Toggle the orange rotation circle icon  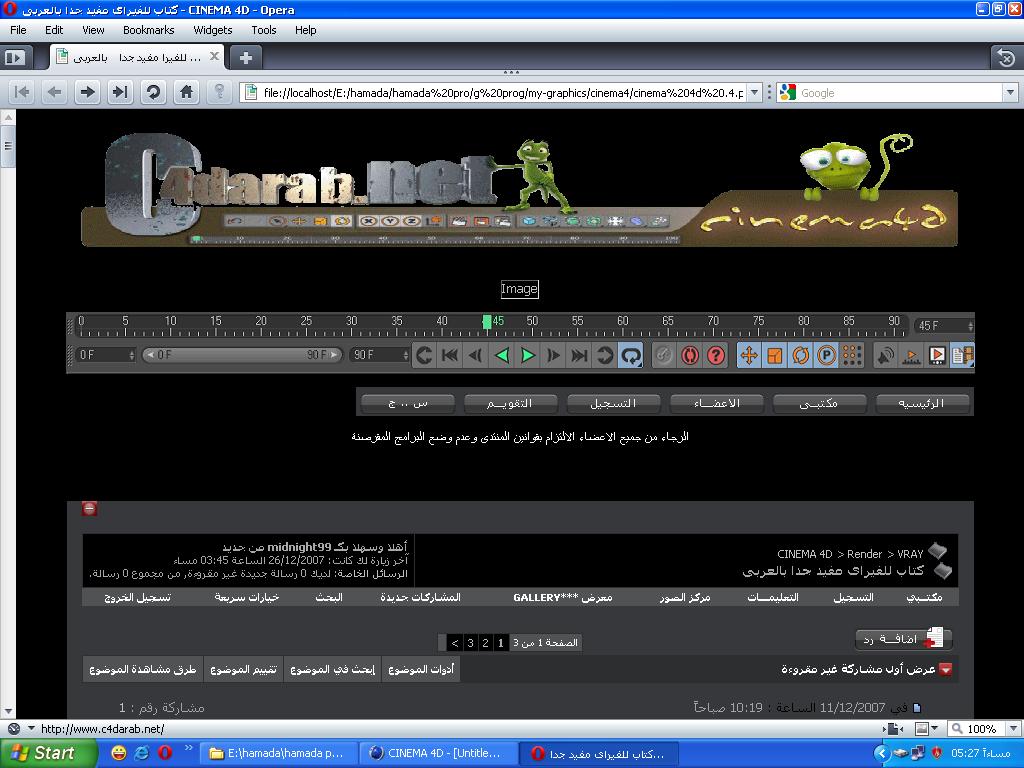pyautogui.click(x=801, y=355)
